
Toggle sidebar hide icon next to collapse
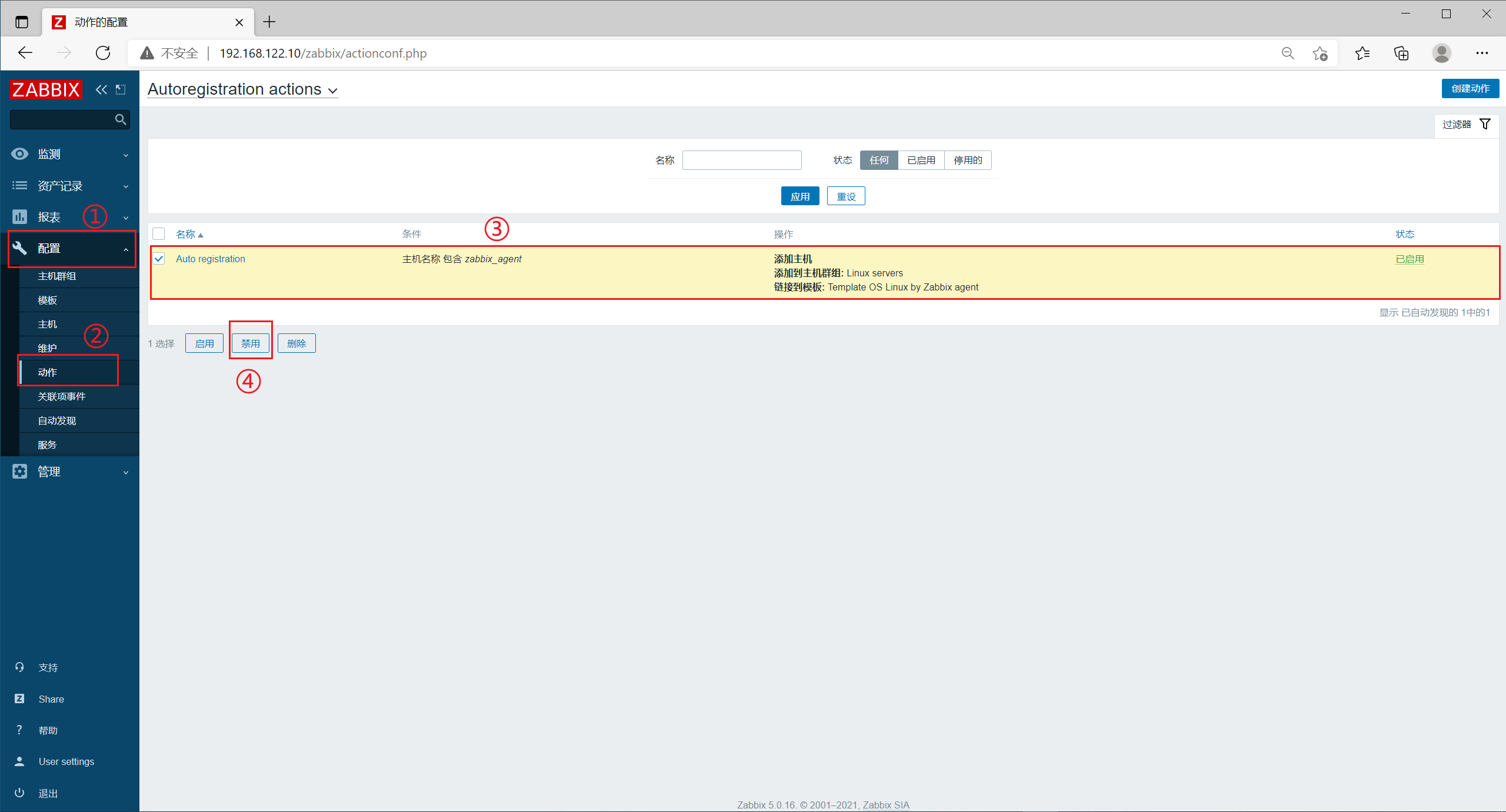coord(121,89)
